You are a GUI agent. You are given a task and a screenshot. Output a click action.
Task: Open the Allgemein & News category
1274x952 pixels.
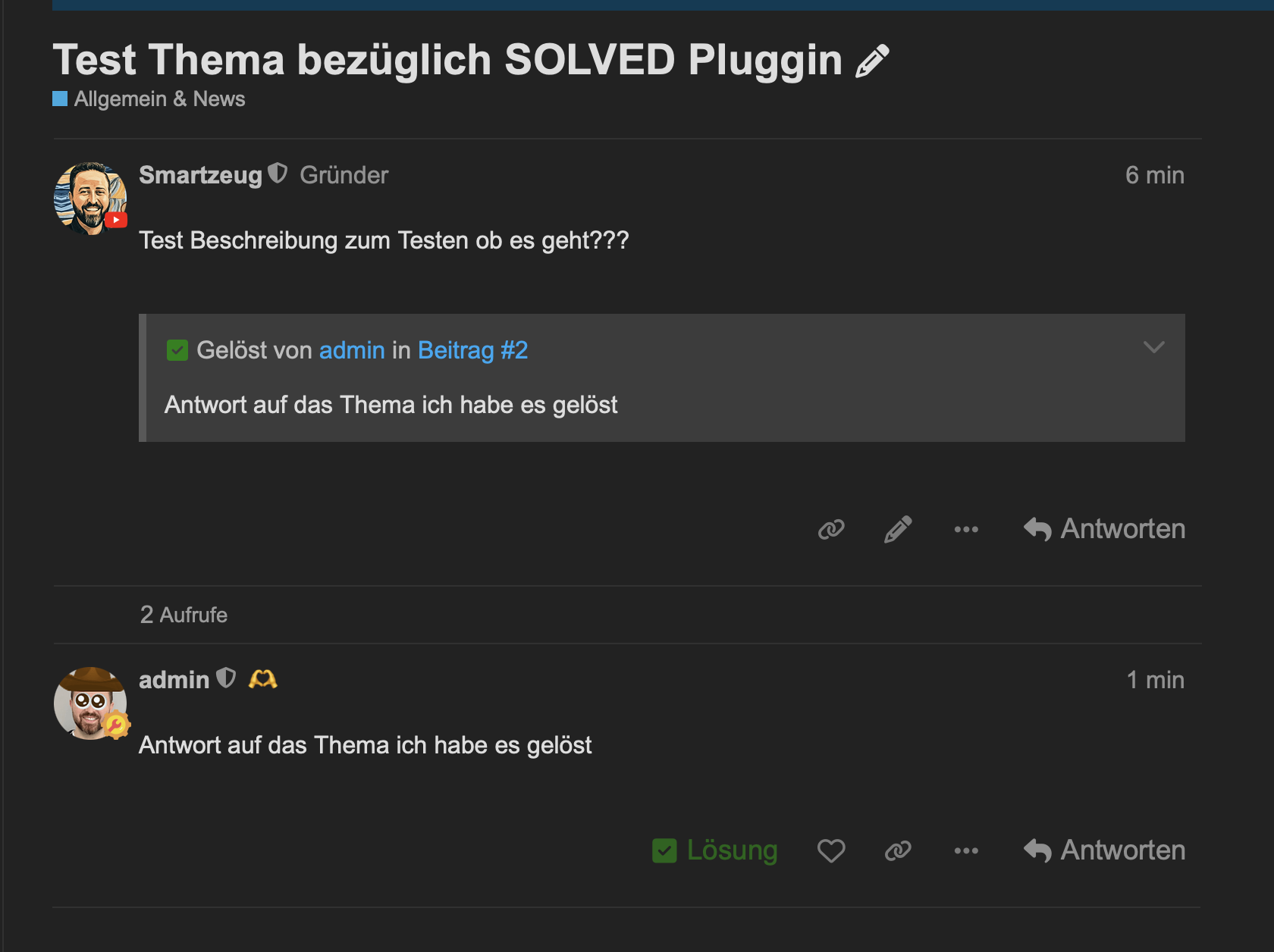tap(149, 99)
